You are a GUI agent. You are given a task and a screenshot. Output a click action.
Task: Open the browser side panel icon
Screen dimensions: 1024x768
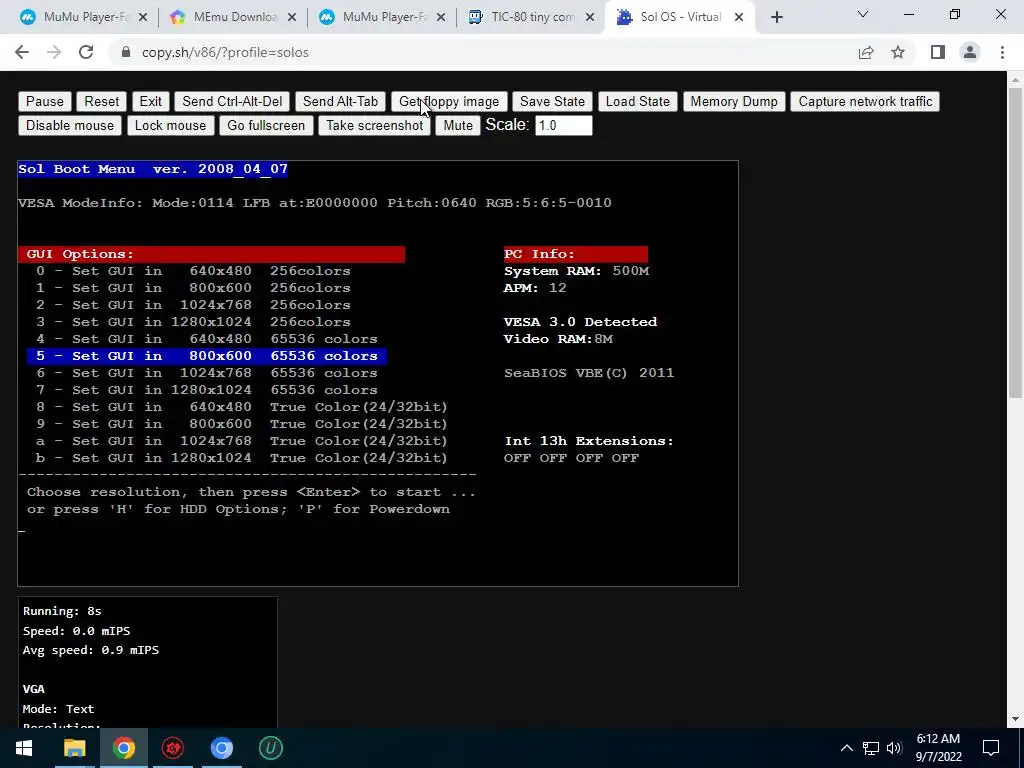(938, 52)
